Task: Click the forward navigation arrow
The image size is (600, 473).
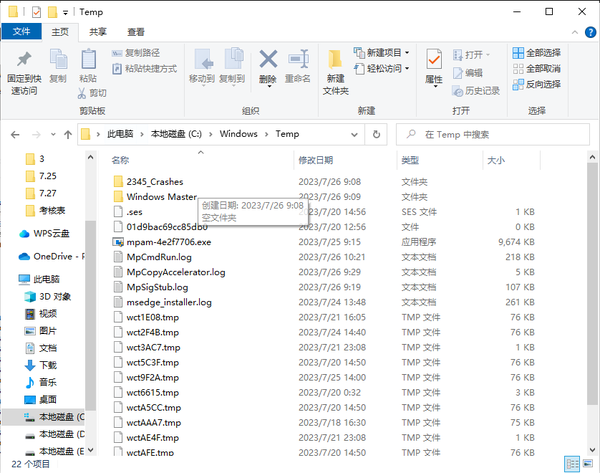Action: [x=36, y=135]
